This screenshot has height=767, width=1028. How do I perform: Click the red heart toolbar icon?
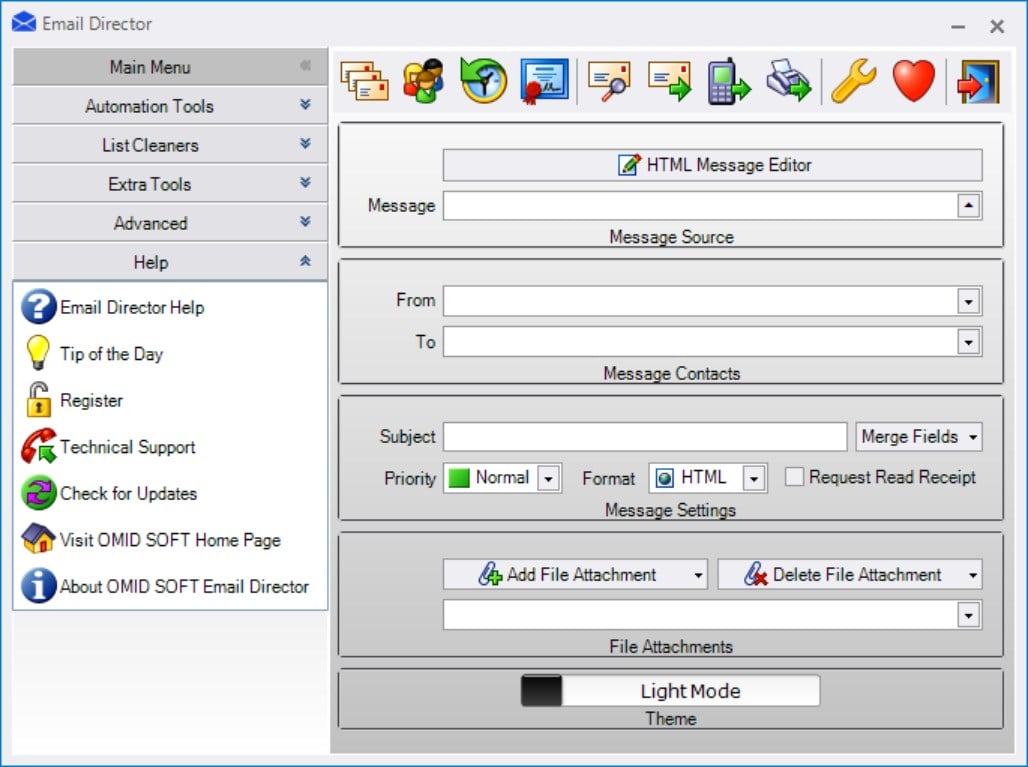(914, 81)
